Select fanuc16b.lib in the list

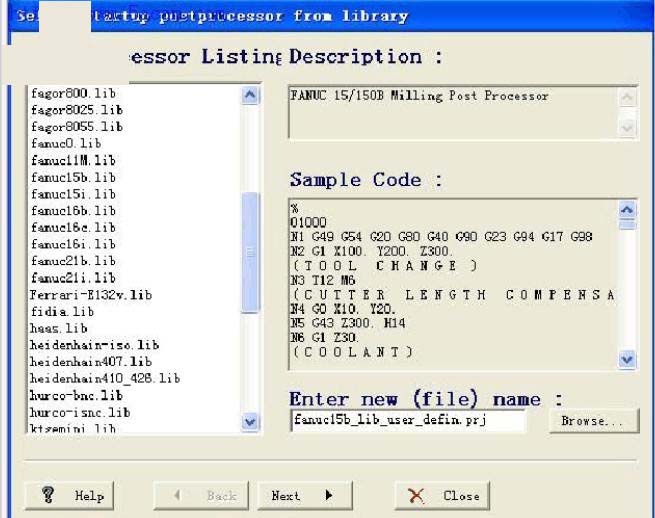(x=73, y=211)
